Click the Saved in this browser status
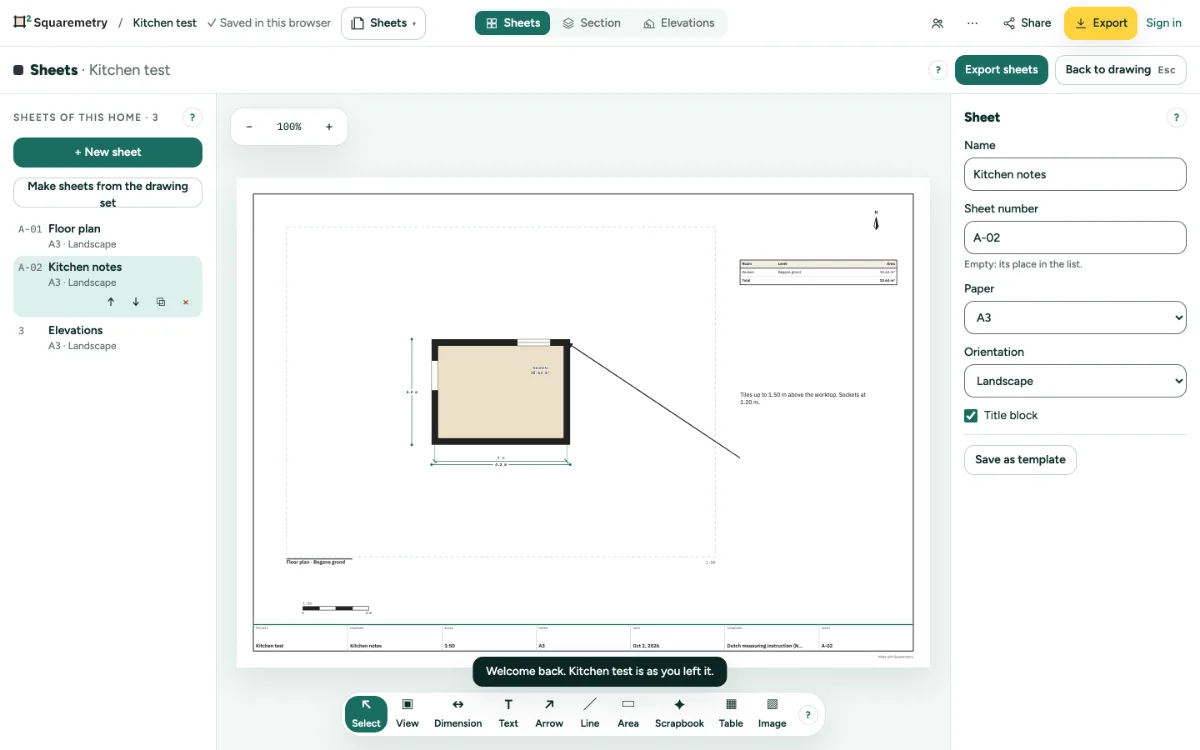Viewport: 1200px width, 750px height. (269, 23)
